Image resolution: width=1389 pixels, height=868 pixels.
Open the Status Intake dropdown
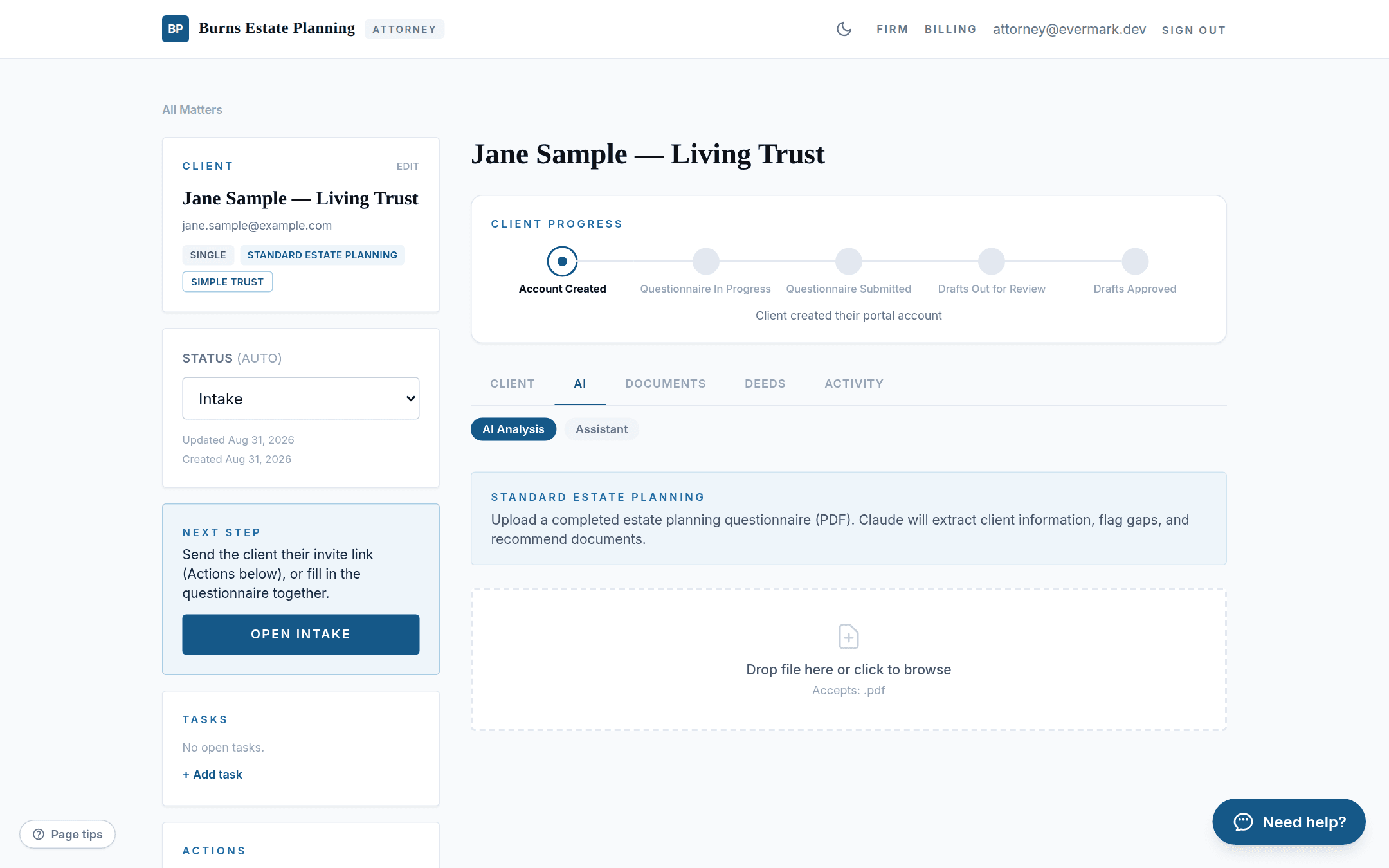pos(301,399)
